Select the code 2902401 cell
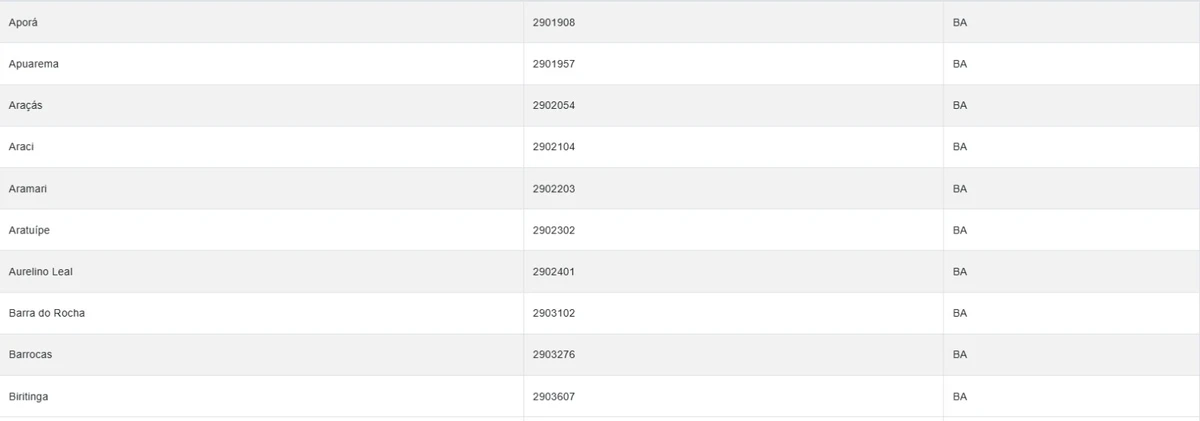1200x421 pixels. (x=554, y=272)
